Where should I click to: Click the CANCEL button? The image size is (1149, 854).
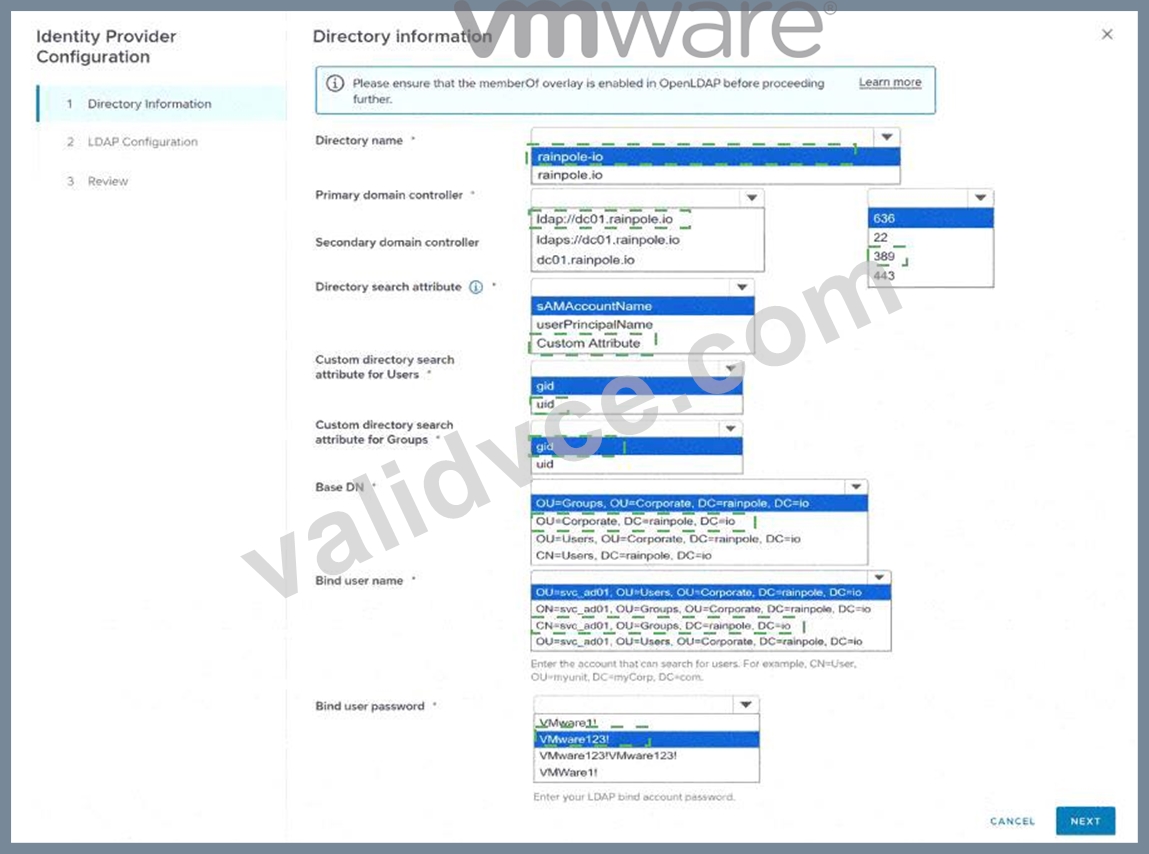click(1013, 821)
